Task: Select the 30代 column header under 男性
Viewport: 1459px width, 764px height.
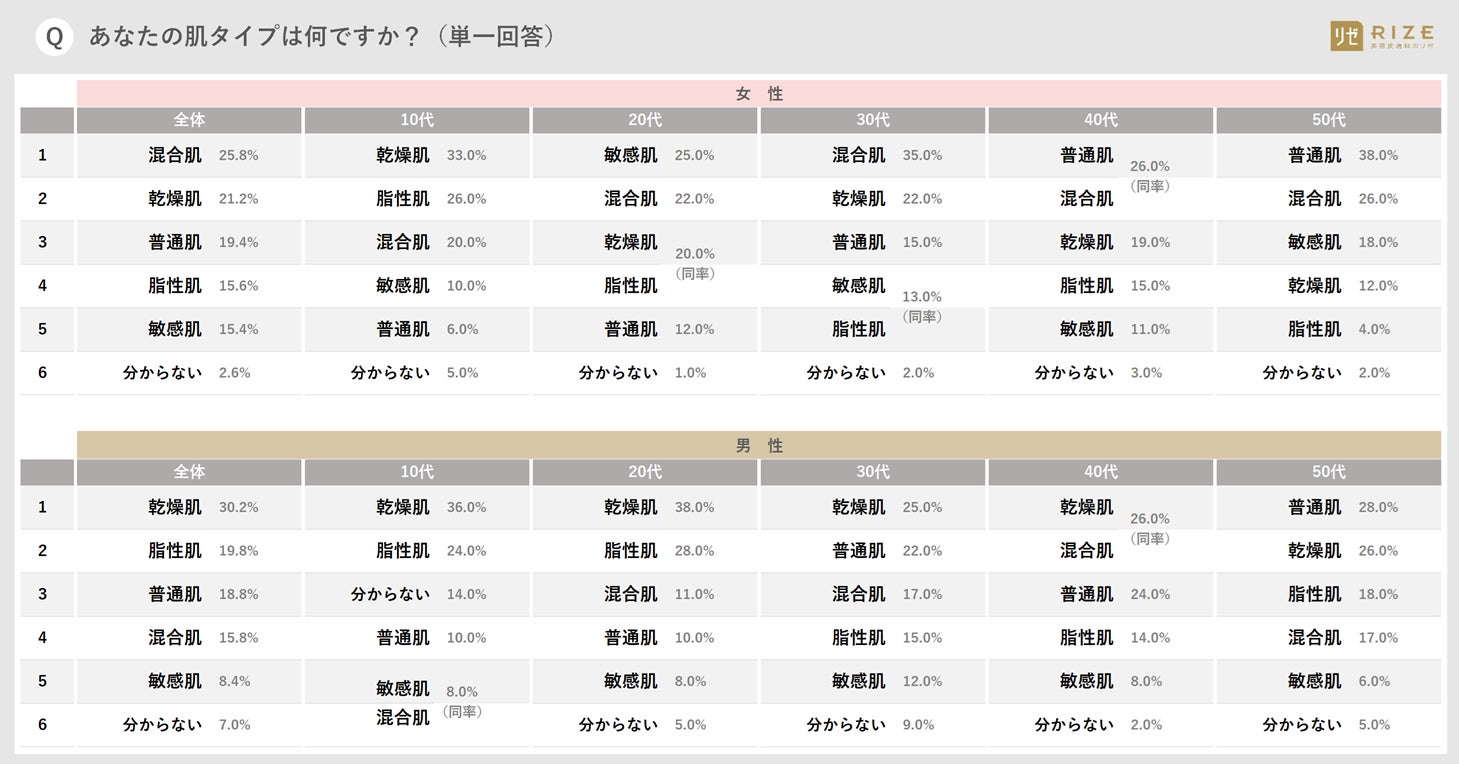Action: [x=872, y=472]
